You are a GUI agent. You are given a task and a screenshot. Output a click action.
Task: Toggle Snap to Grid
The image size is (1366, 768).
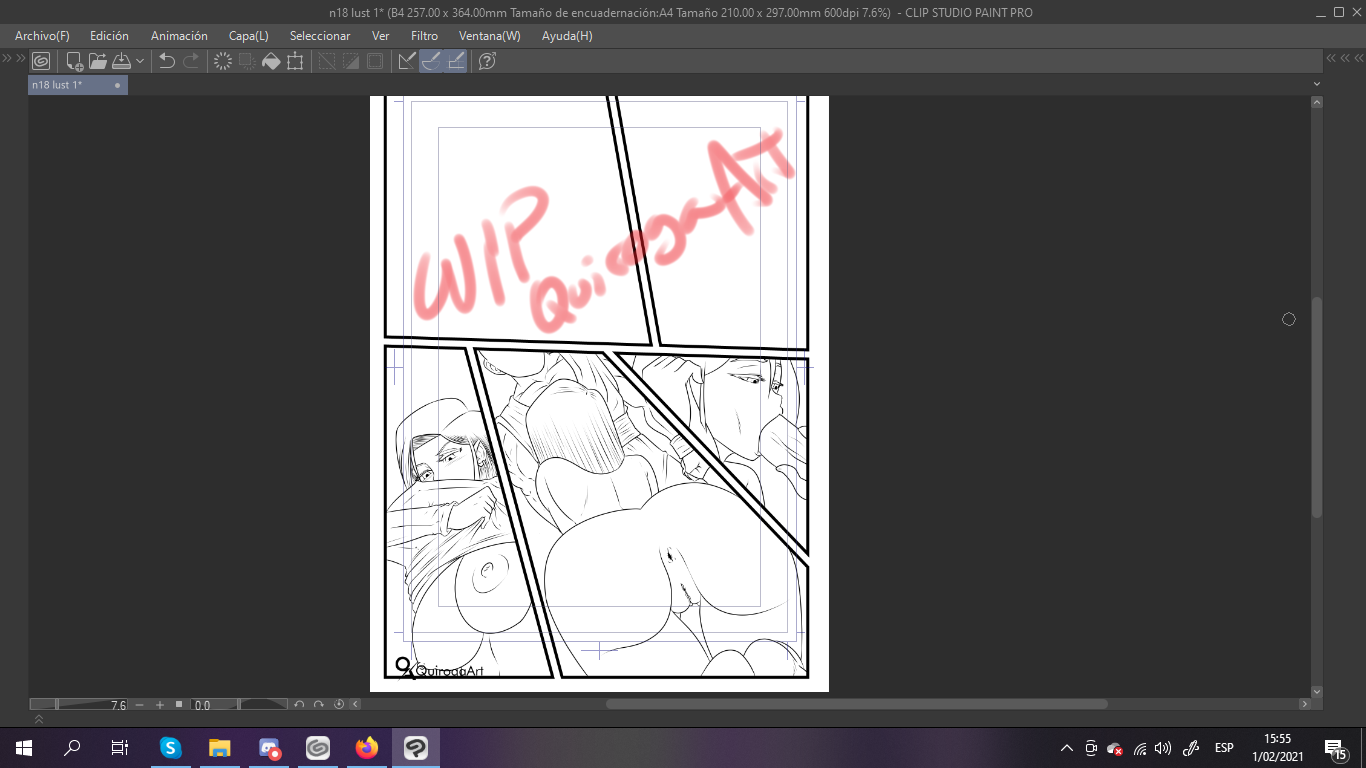coord(455,61)
